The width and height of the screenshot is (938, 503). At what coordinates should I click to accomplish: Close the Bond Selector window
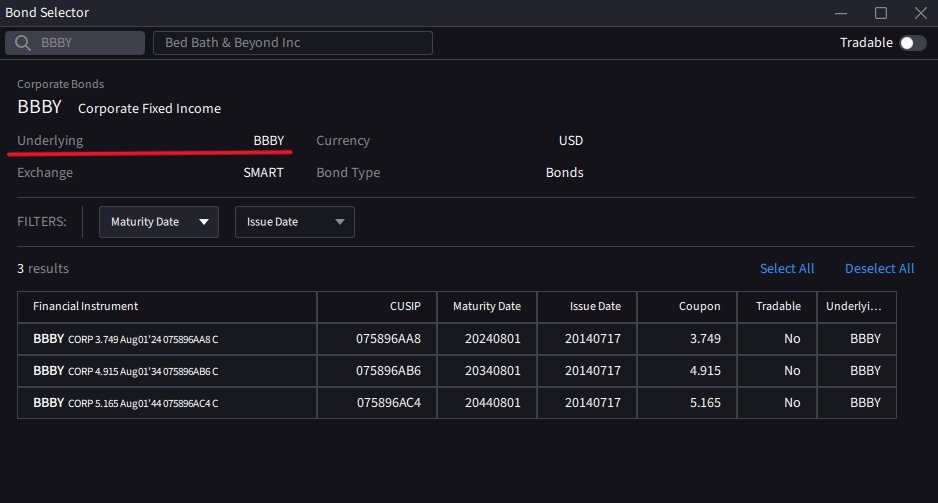(921, 13)
